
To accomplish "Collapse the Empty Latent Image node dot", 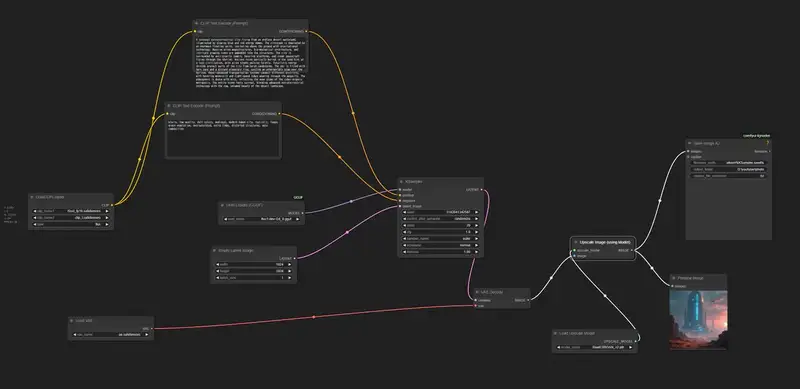I will [215, 251].
